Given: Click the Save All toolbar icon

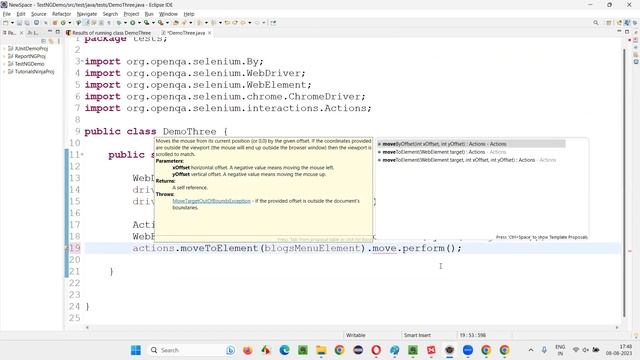Looking at the screenshot, I should (x=27, y=23).
